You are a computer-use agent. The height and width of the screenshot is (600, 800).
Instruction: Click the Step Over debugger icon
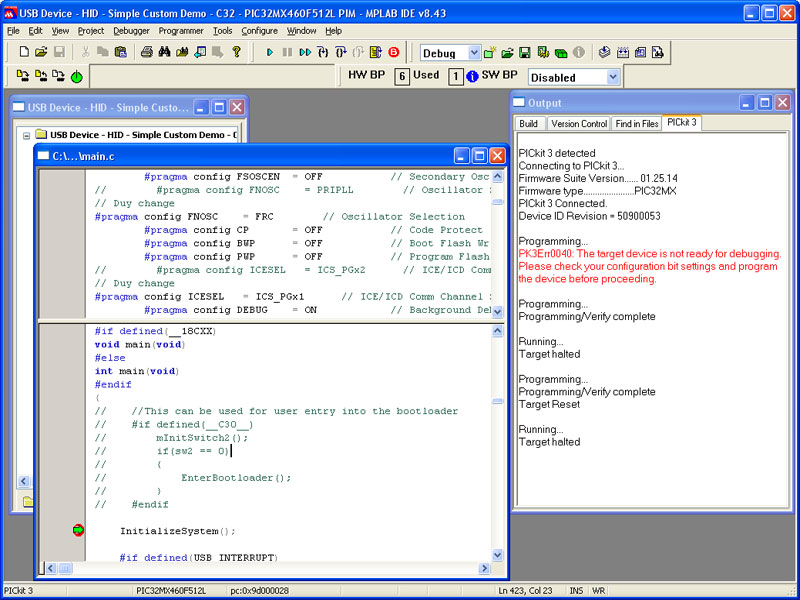coord(341,52)
